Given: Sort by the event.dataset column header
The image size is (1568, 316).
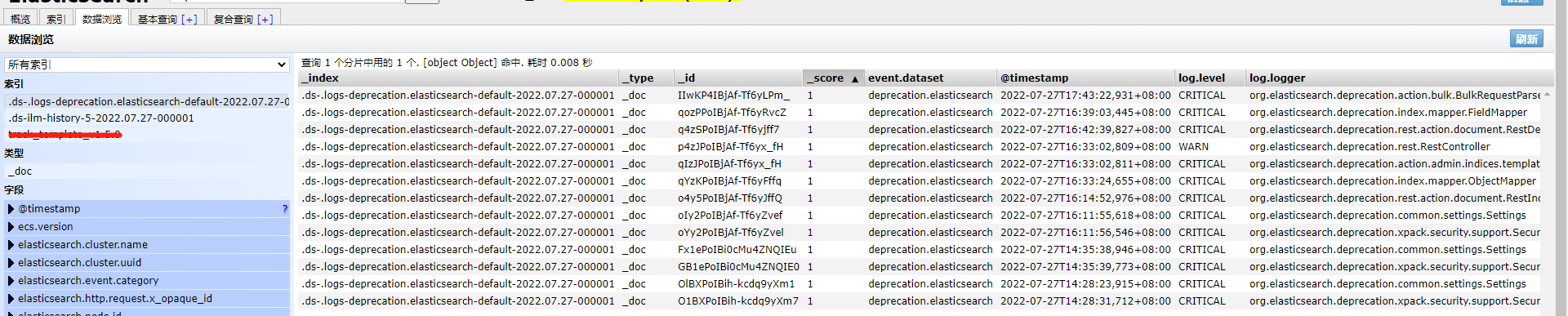Looking at the screenshot, I should click(x=930, y=78).
